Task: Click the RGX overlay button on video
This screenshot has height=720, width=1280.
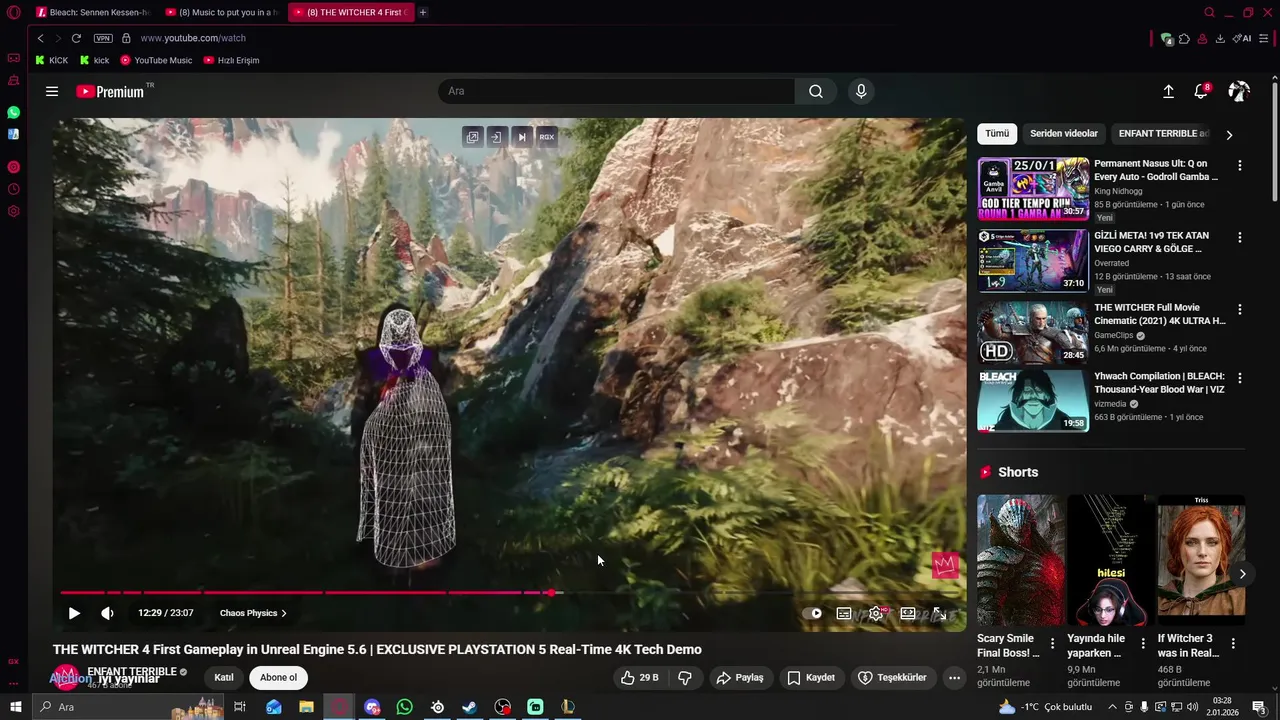Action: [x=546, y=137]
